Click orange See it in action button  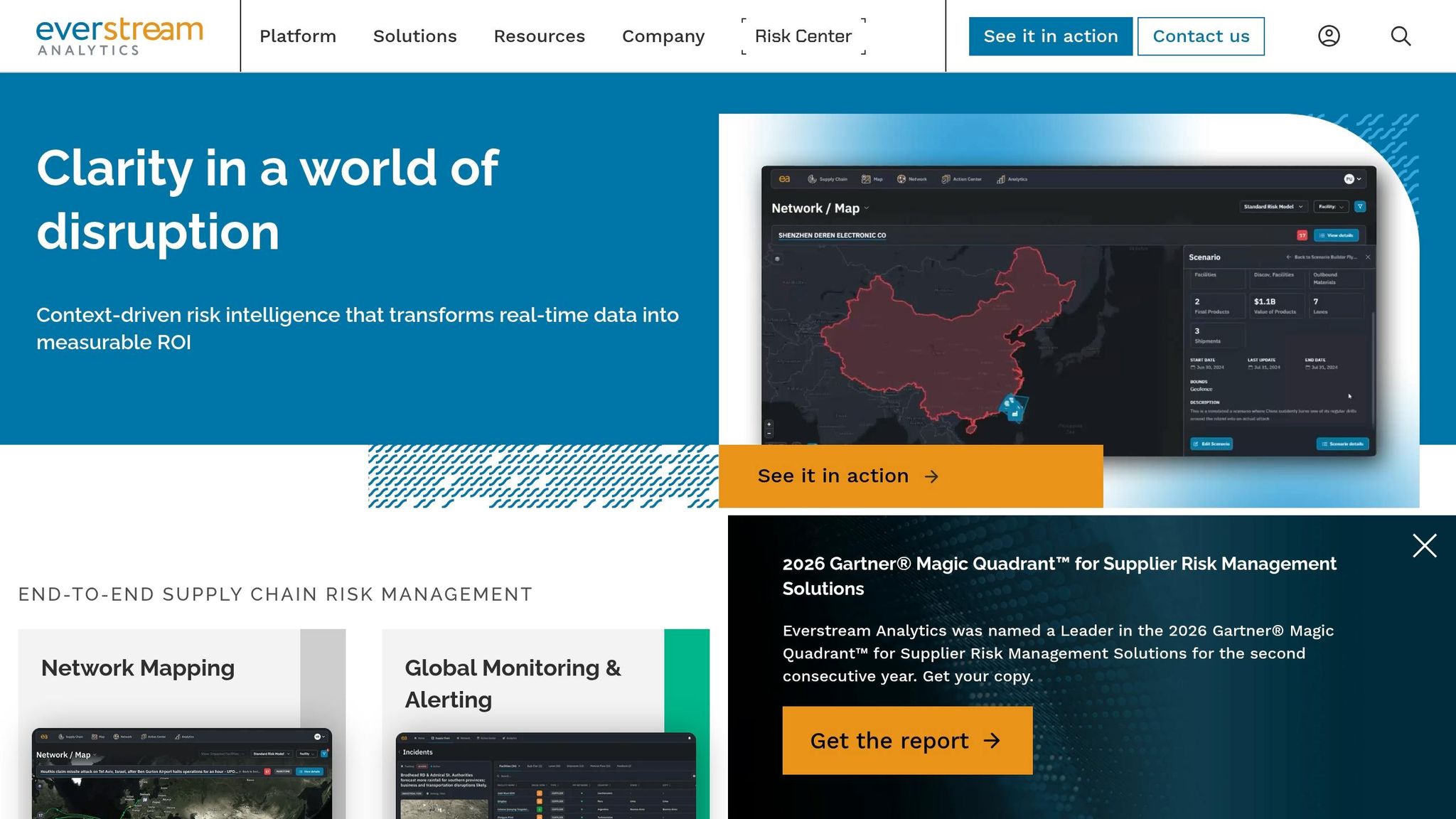(x=911, y=476)
